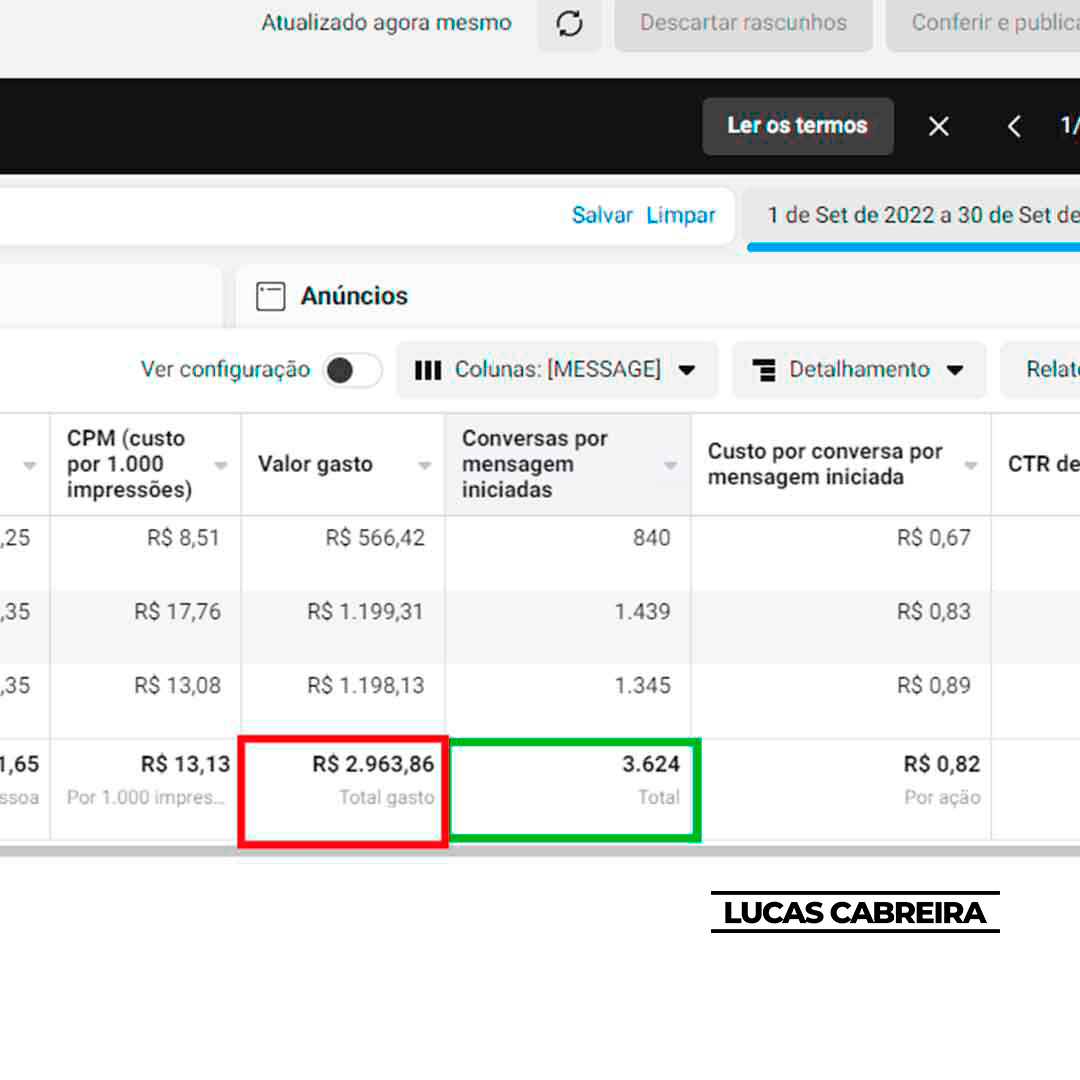
Task: Open Conversas por mensagem iniciadas column arrow
Action: point(670,465)
